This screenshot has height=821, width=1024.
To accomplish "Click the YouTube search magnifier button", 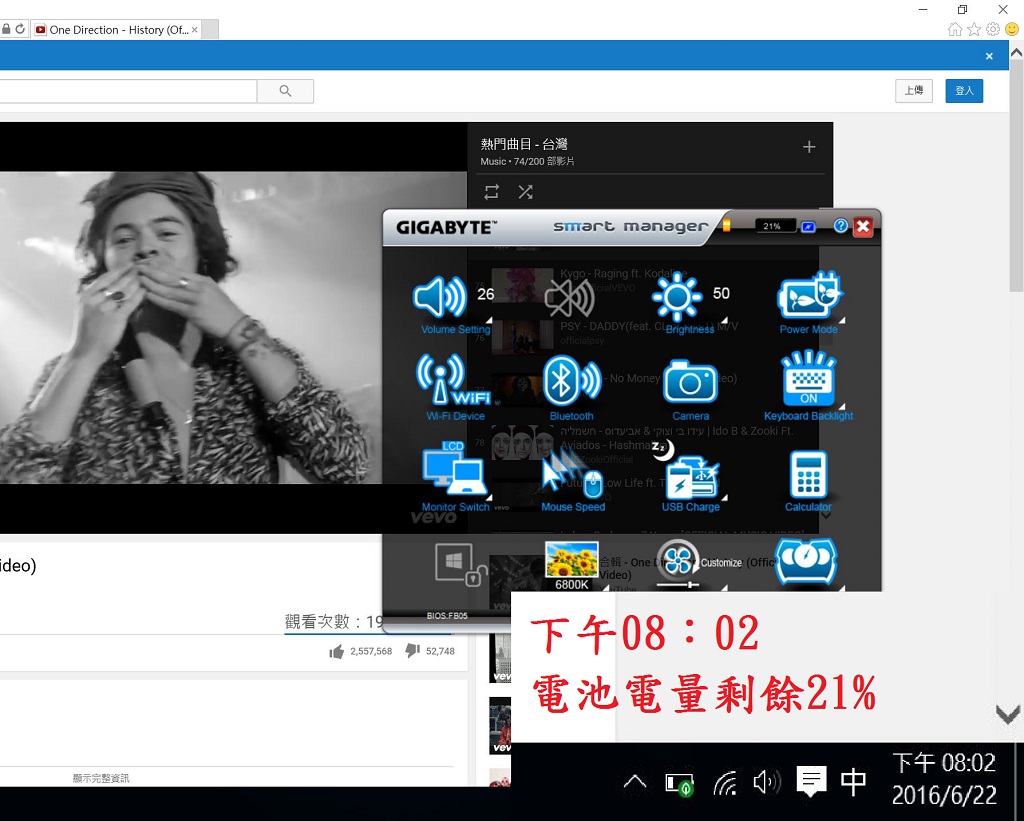I will pyautogui.click(x=285, y=91).
